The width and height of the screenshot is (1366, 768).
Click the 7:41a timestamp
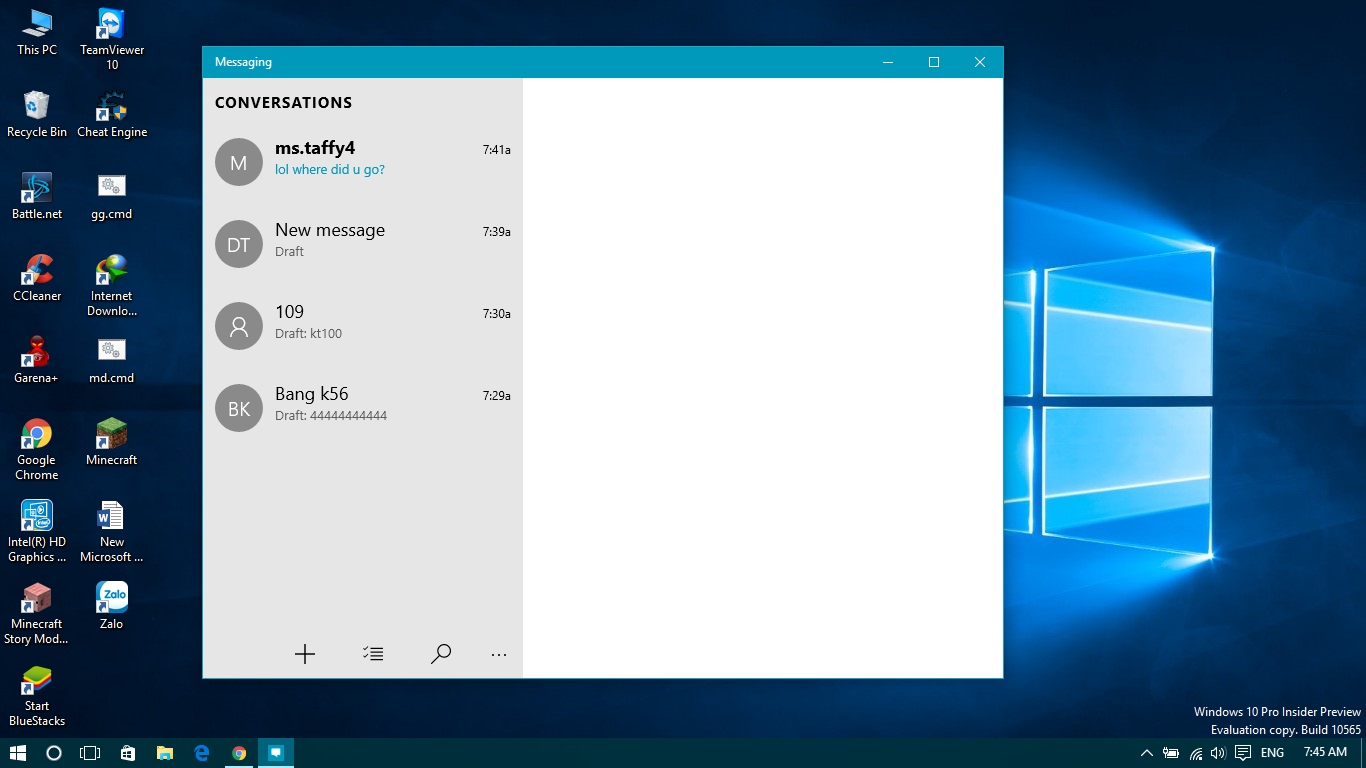pyautogui.click(x=496, y=150)
